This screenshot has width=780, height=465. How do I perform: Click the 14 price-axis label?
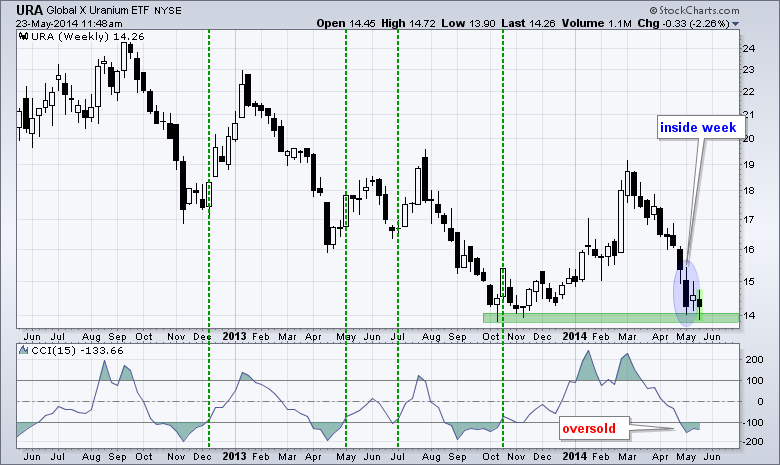tap(749, 315)
